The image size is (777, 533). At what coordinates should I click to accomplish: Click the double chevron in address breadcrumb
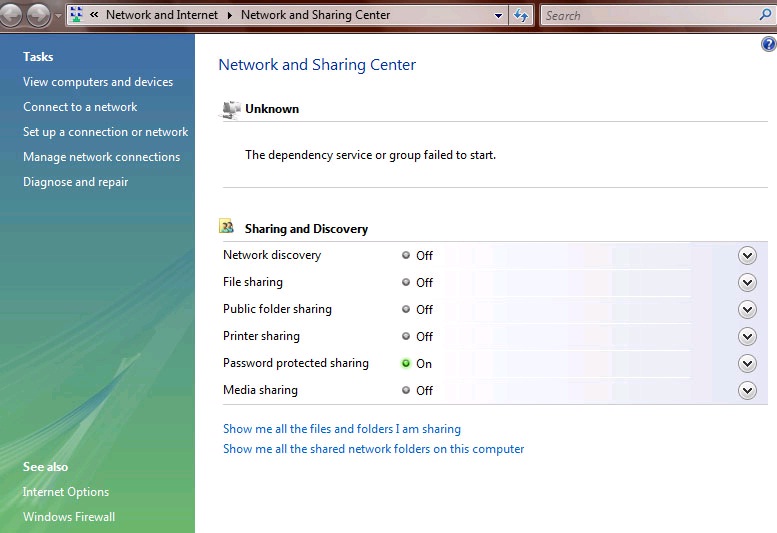[x=94, y=15]
